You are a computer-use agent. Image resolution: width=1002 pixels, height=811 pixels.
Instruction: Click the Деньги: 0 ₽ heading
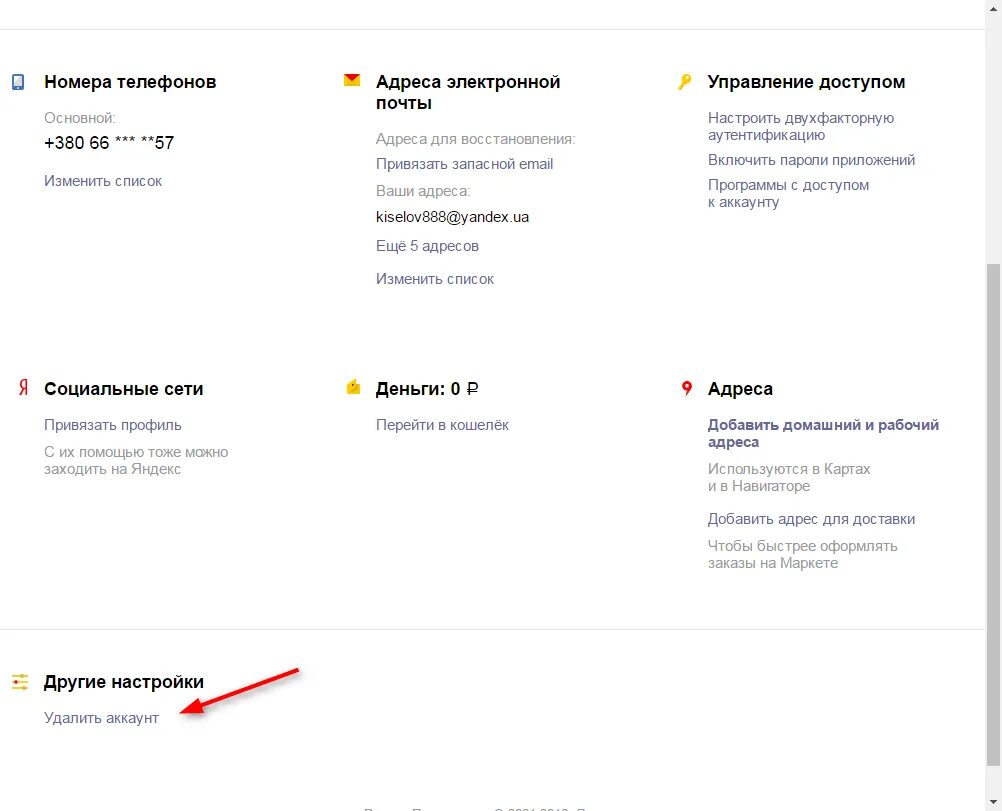[x=427, y=389]
